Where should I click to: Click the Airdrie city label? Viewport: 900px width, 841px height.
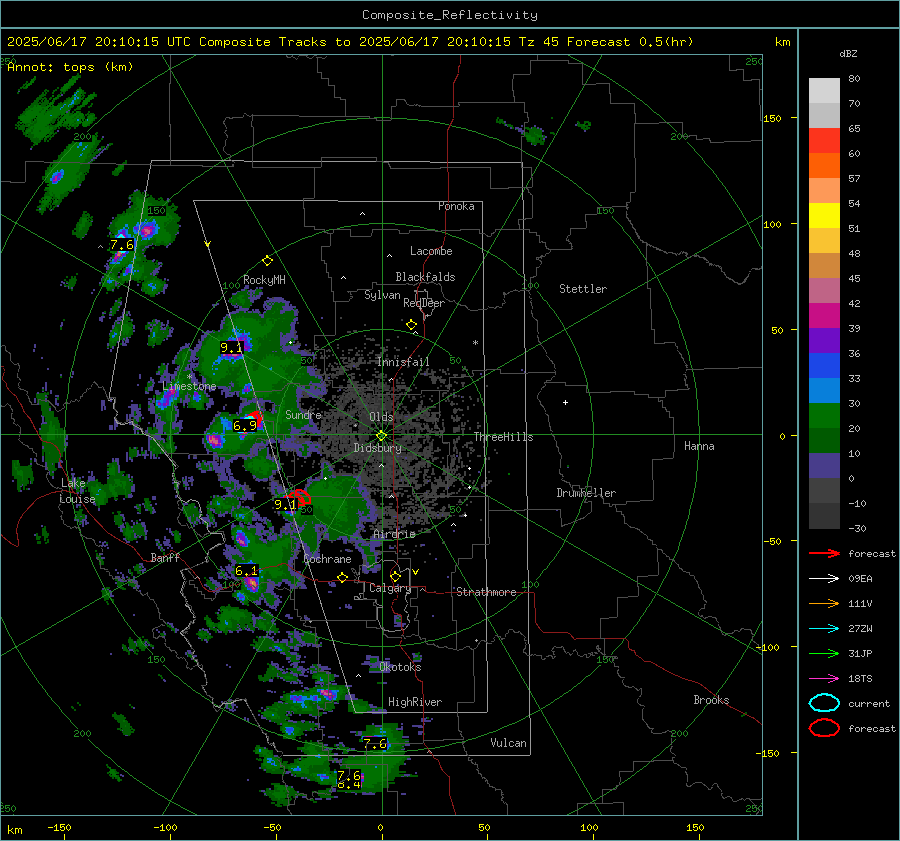pyautogui.click(x=394, y=534)
